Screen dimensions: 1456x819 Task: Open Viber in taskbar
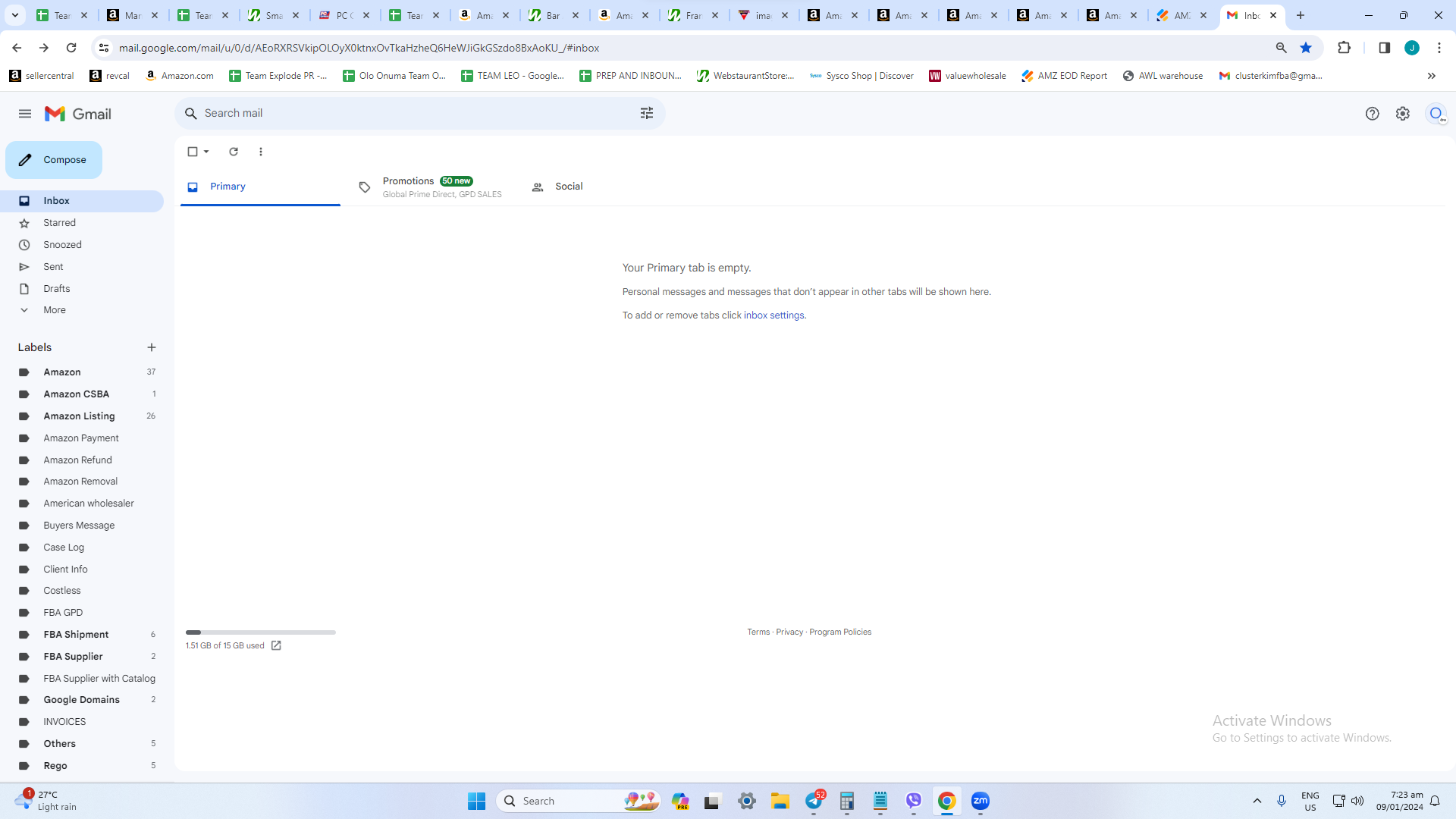coord(914,801)
